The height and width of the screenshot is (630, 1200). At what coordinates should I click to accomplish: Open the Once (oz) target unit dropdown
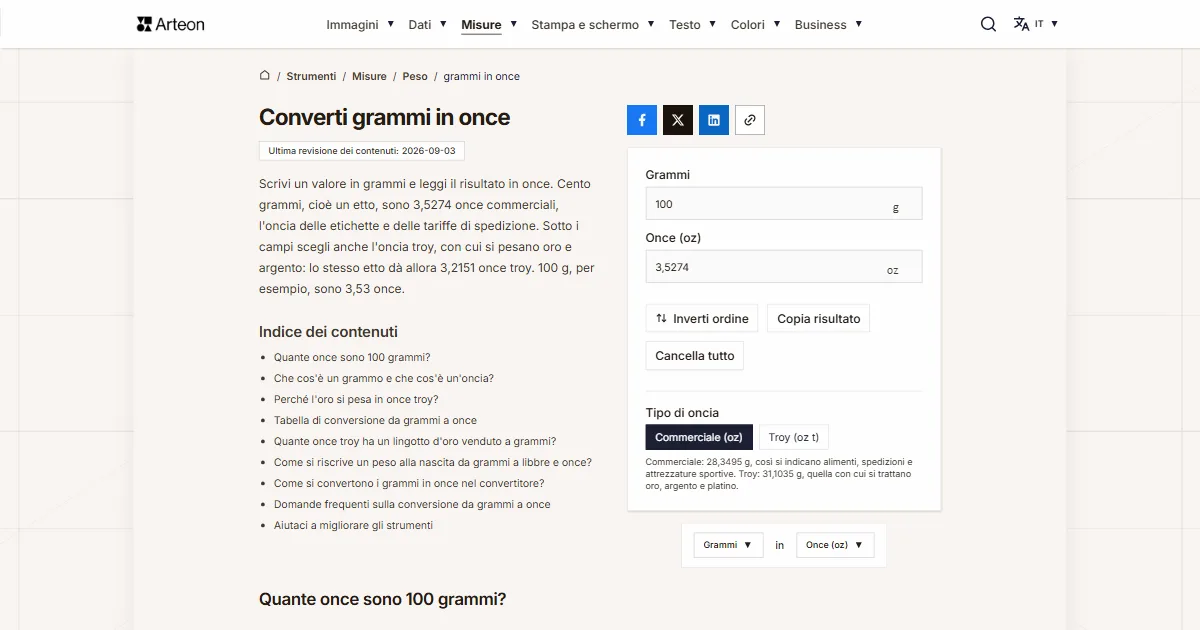835,545
